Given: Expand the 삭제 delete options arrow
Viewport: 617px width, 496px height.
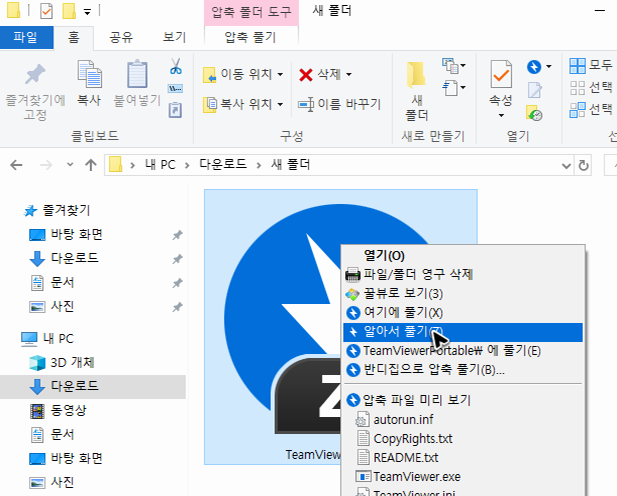Looking at the screenshot, I should point(349,74).
